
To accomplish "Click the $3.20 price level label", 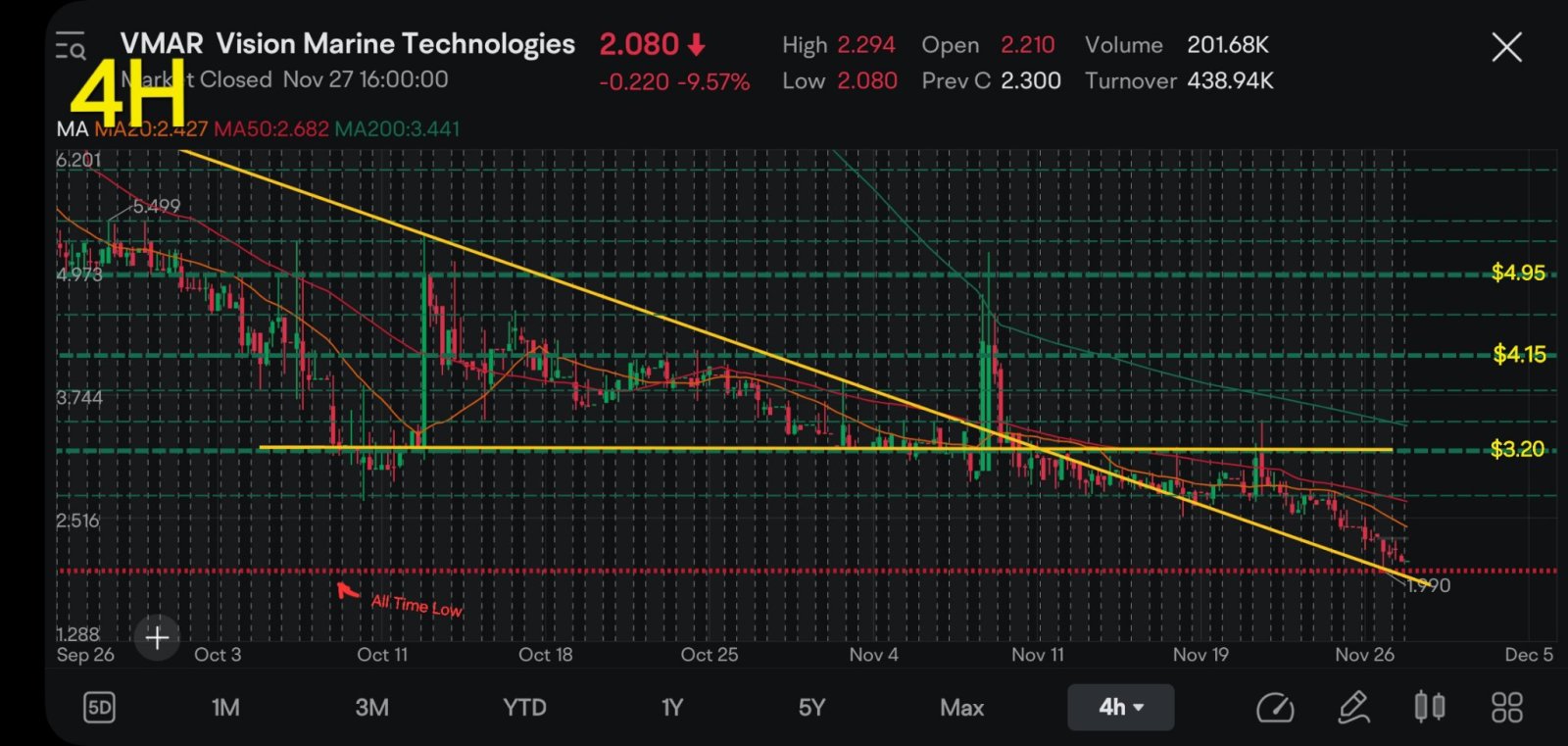I will 1517,449.
